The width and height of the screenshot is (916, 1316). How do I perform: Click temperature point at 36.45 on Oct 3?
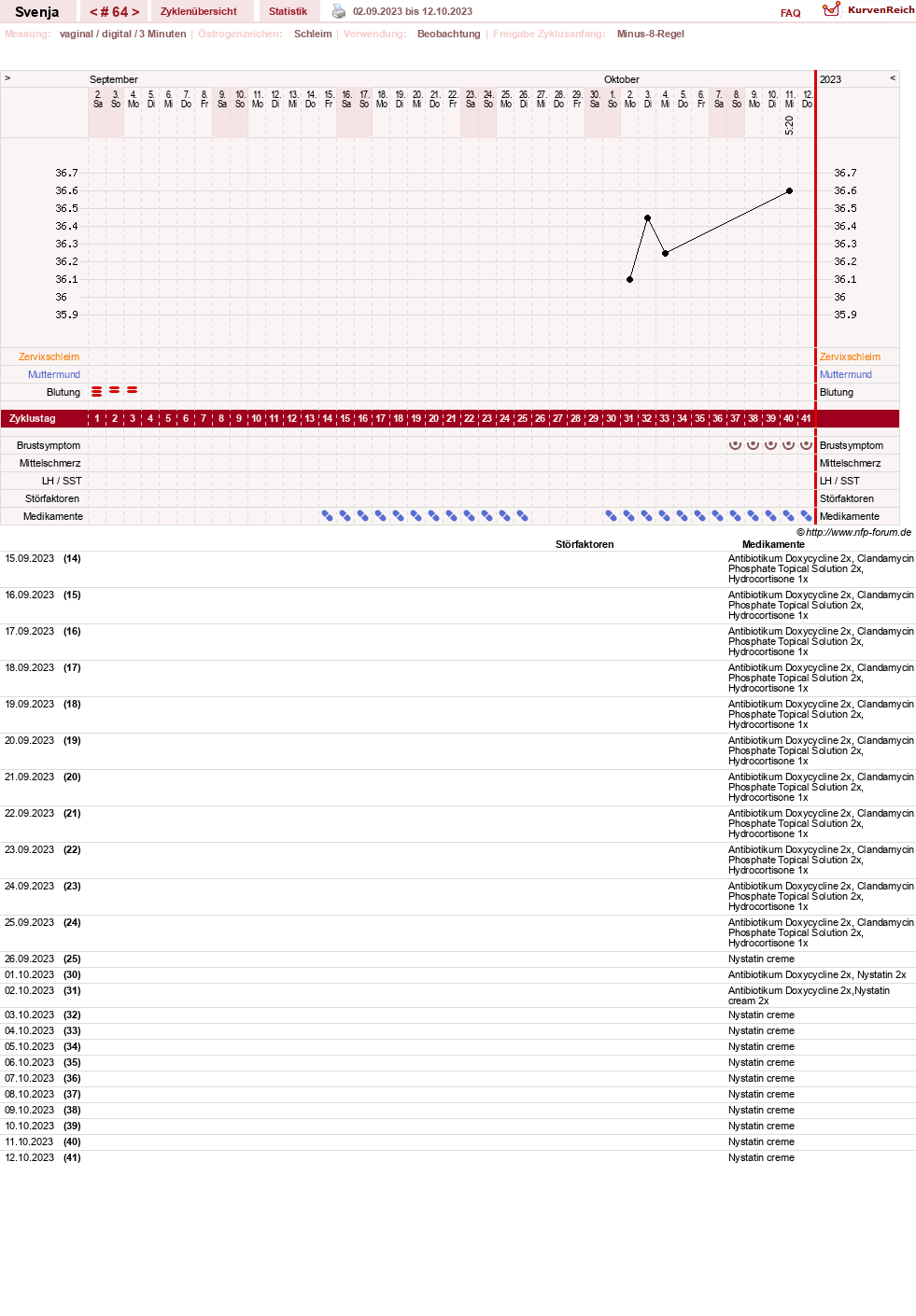(x=648, y=217)
